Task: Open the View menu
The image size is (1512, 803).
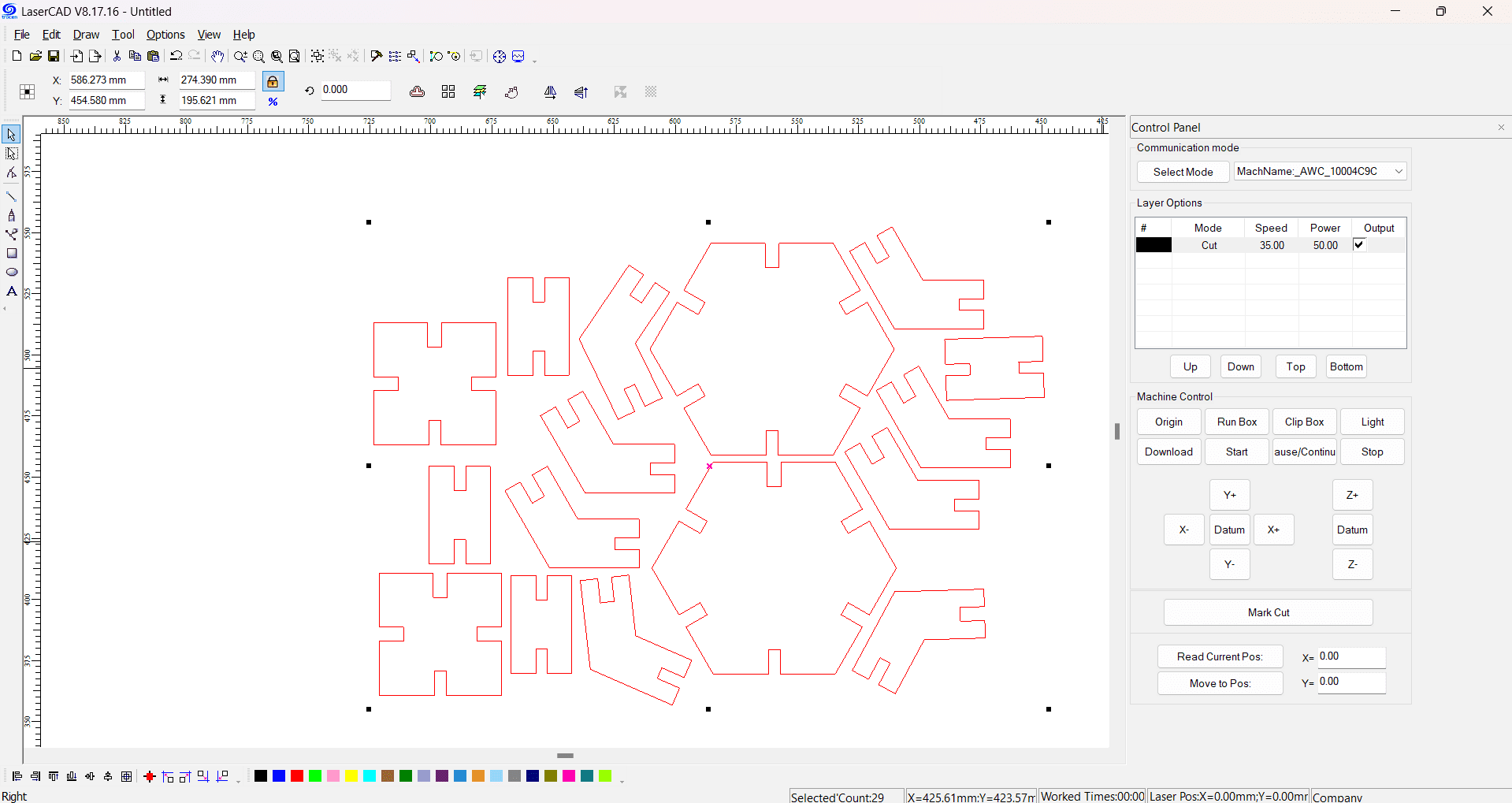Action: (209, 35)
